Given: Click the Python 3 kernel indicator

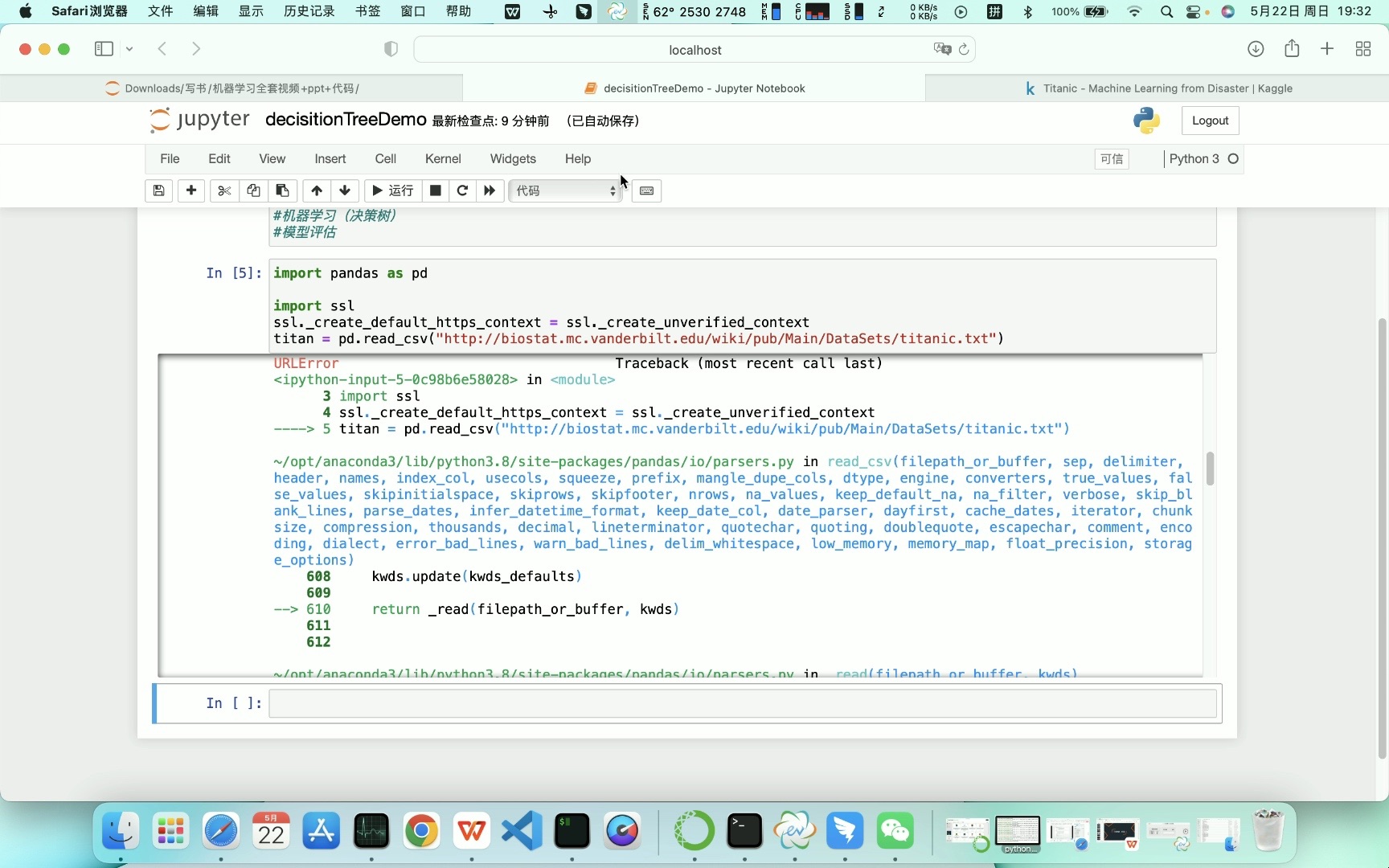Looking at the screenshot, I should pyautogui.click(x=1203, y=158).
